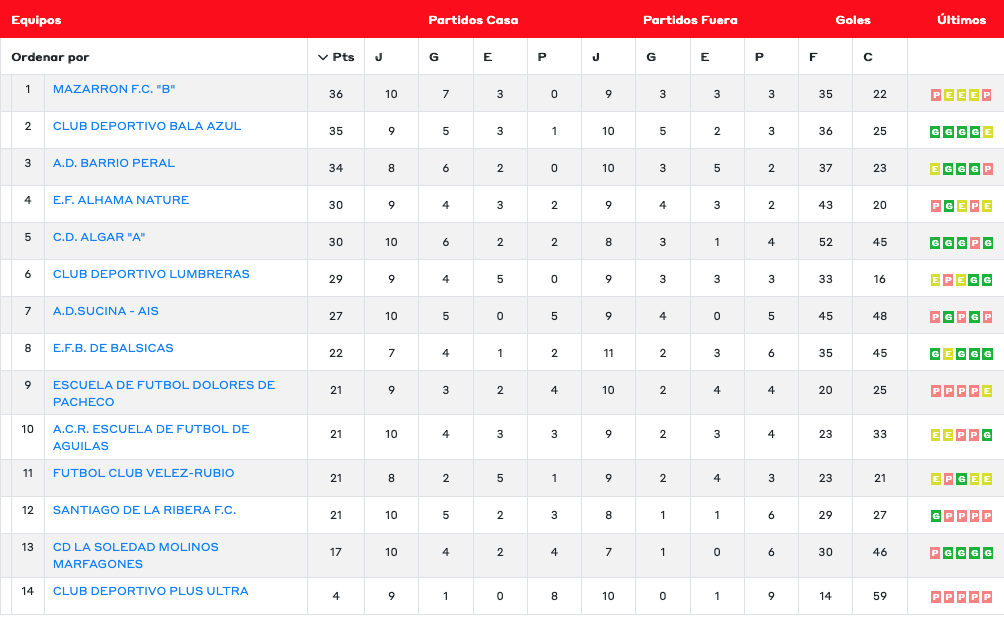The image size is (1004, 617).
Task: Click the yellow E badge in Bala Azul's recent results
Action: (988, 132)
